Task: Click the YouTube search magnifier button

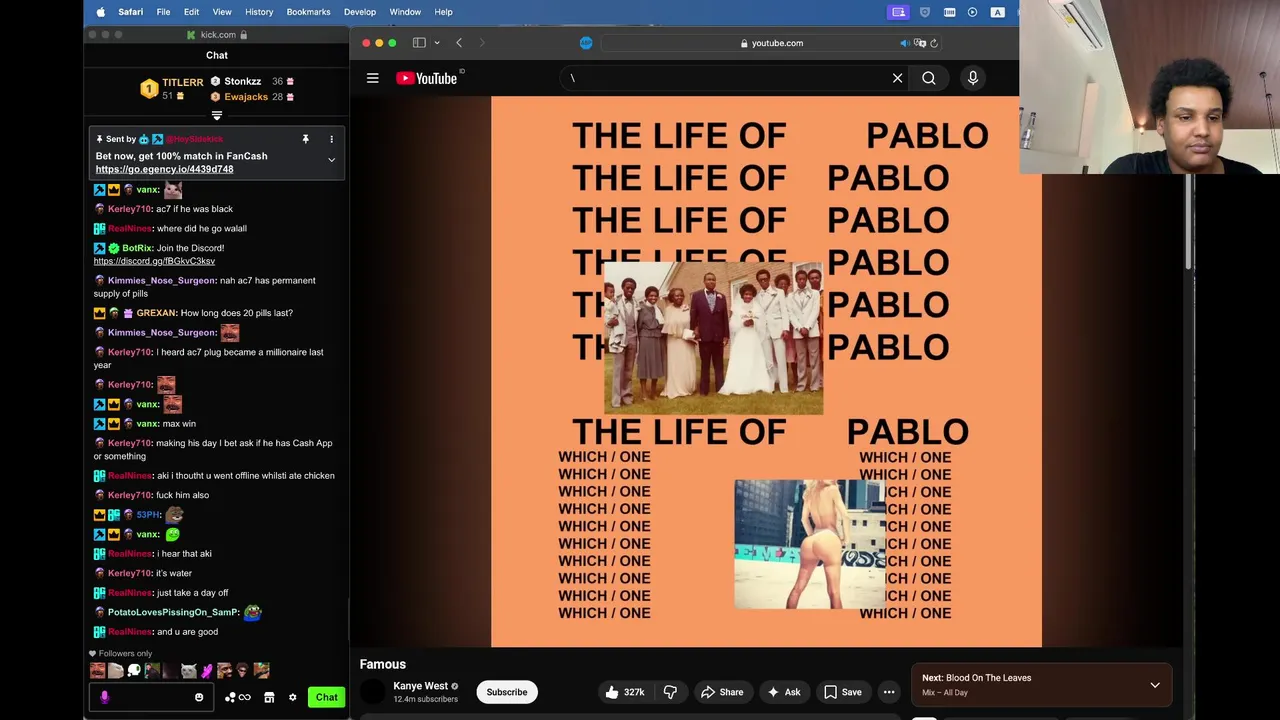Action: (929, 78)
